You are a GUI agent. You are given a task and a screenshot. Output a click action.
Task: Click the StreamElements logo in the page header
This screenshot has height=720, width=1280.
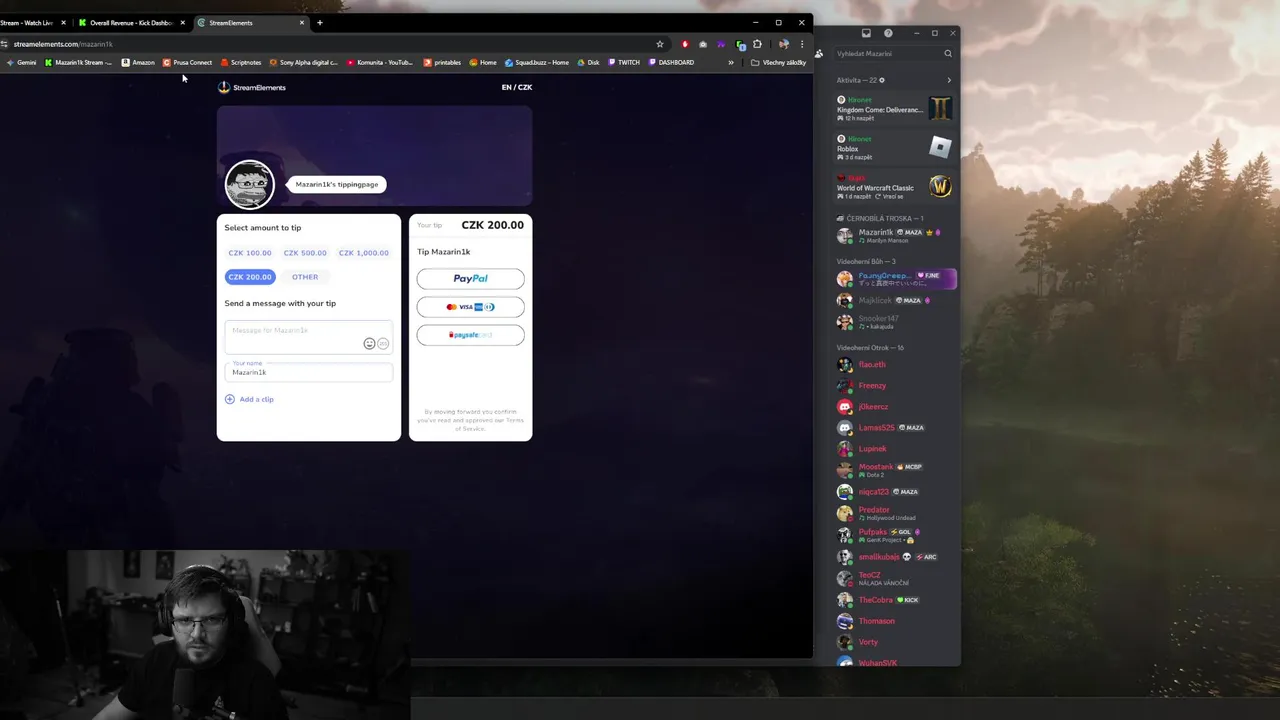point(252,87)
